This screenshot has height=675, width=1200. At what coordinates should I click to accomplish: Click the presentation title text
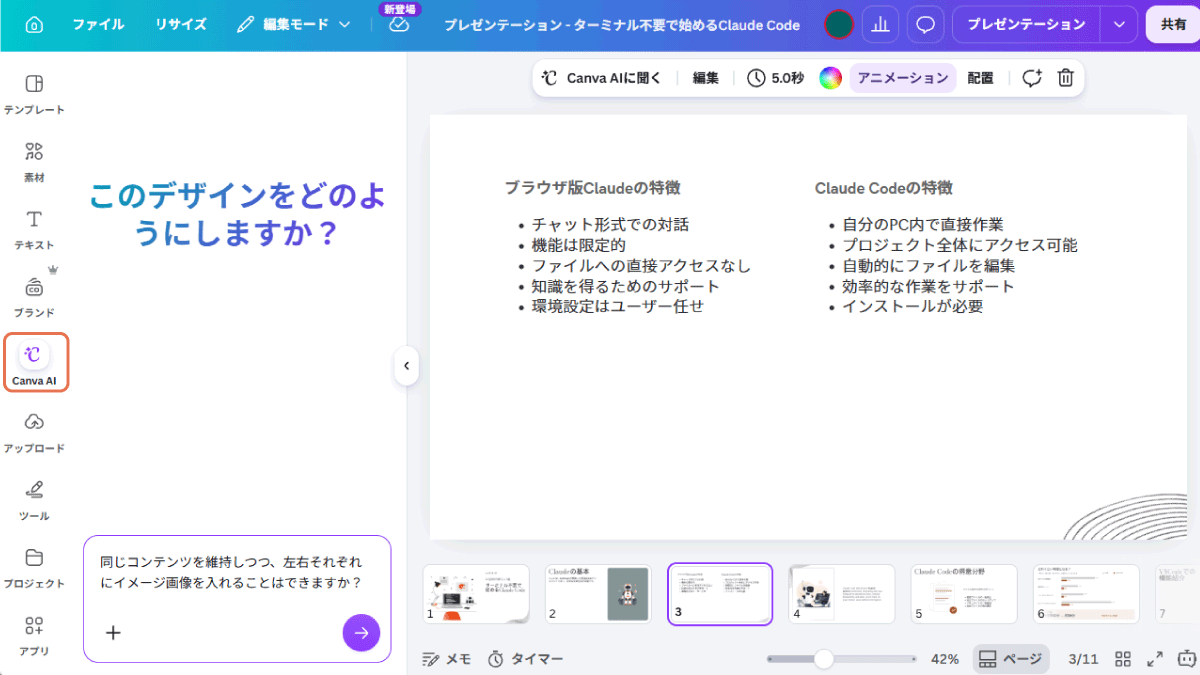click(622, 25)
